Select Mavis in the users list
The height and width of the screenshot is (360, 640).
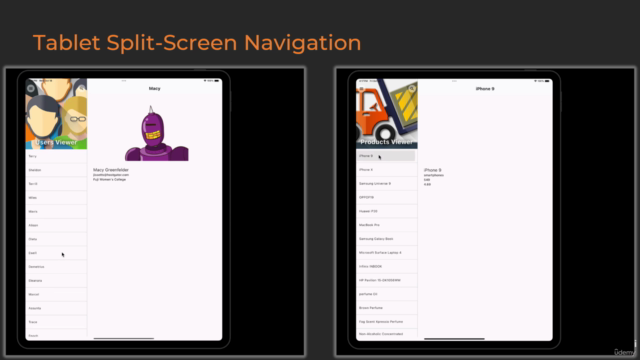(56, 211)
